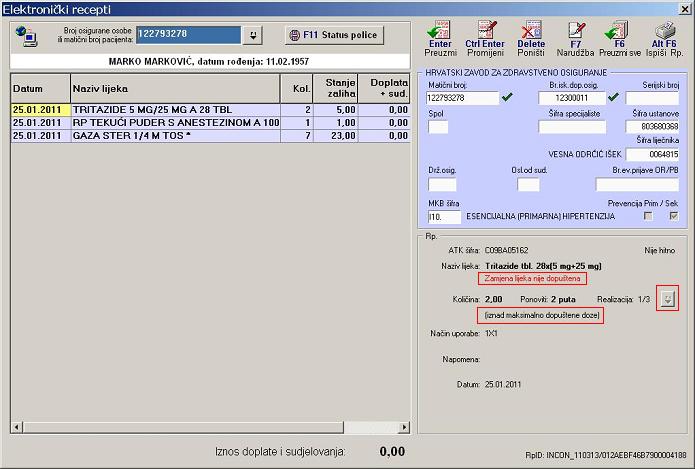Click the VESNA ODRČIĆ IŠEK doctor name
Image resolution: width=695 pixels, height=469 pixels.
point(585,154)
